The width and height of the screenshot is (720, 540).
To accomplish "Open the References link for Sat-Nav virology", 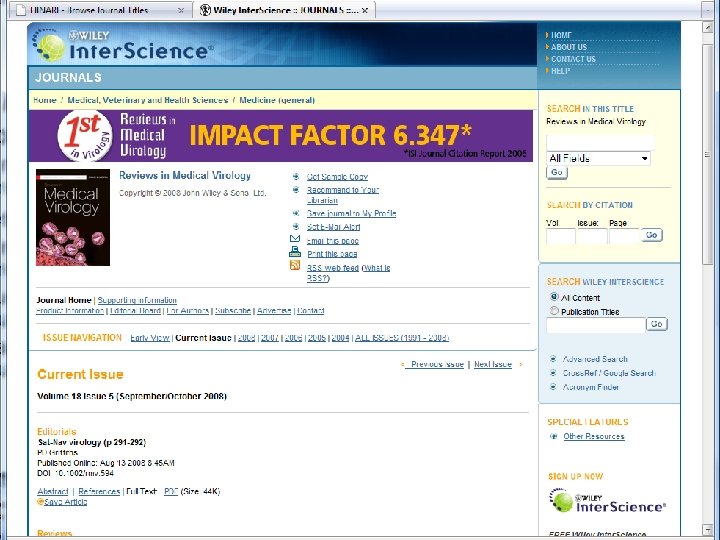I will point(99,491).
